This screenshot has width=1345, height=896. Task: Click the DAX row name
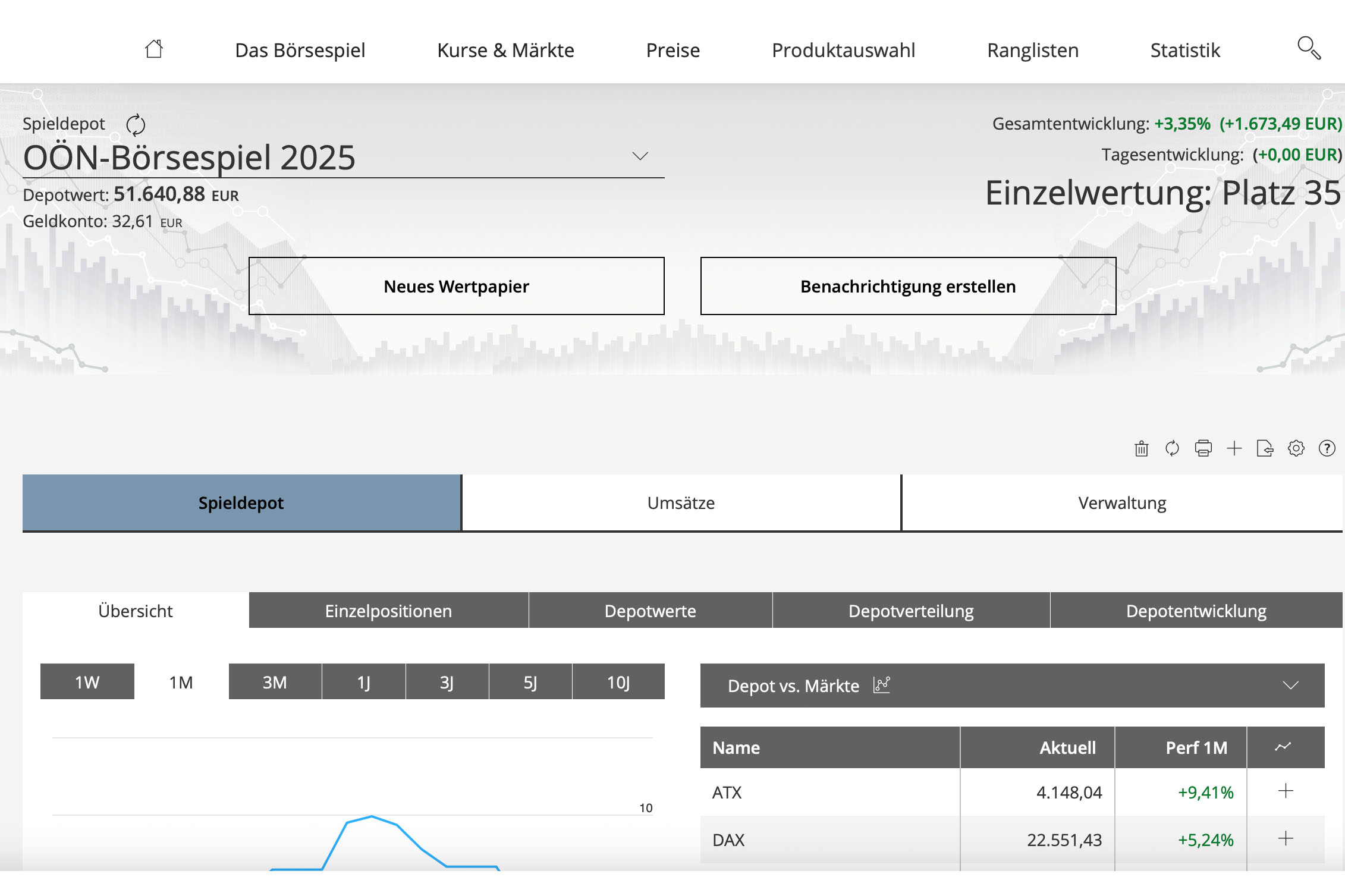point(728,840)
